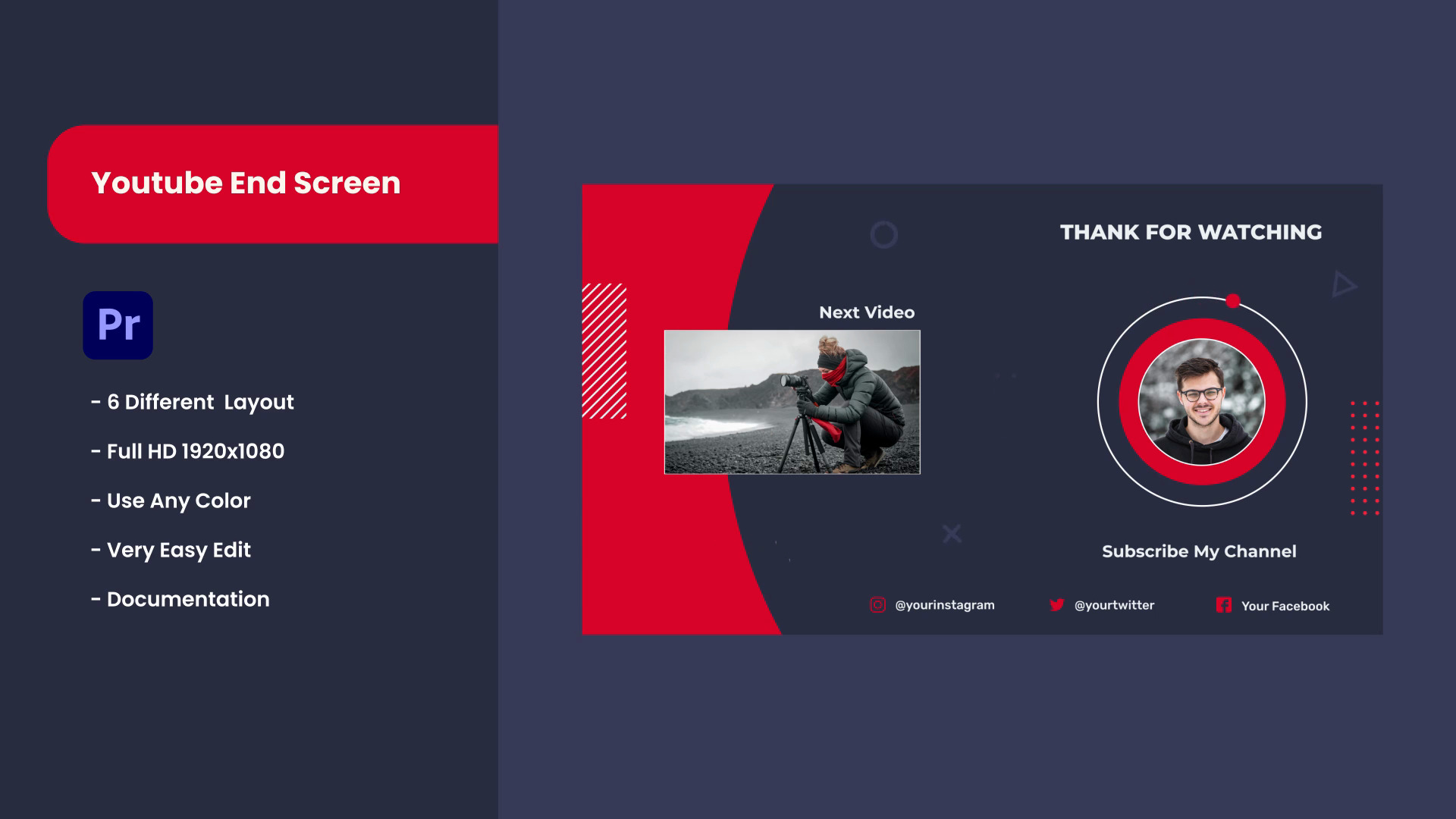Select the 'Very Easy Edit' line

click(x=171, y=550)
